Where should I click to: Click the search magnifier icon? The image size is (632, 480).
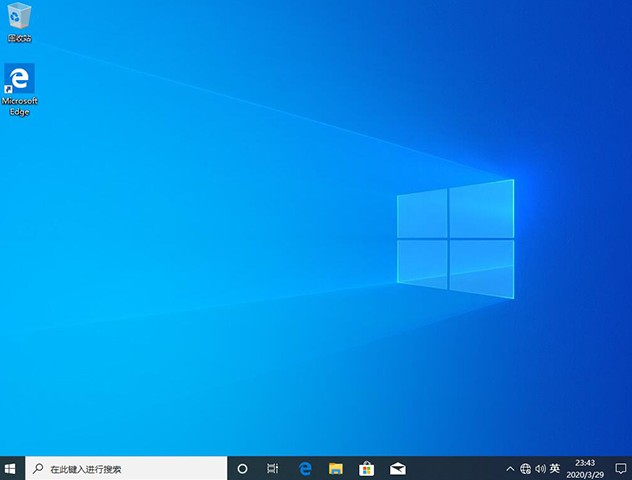[x=38, y=468]
